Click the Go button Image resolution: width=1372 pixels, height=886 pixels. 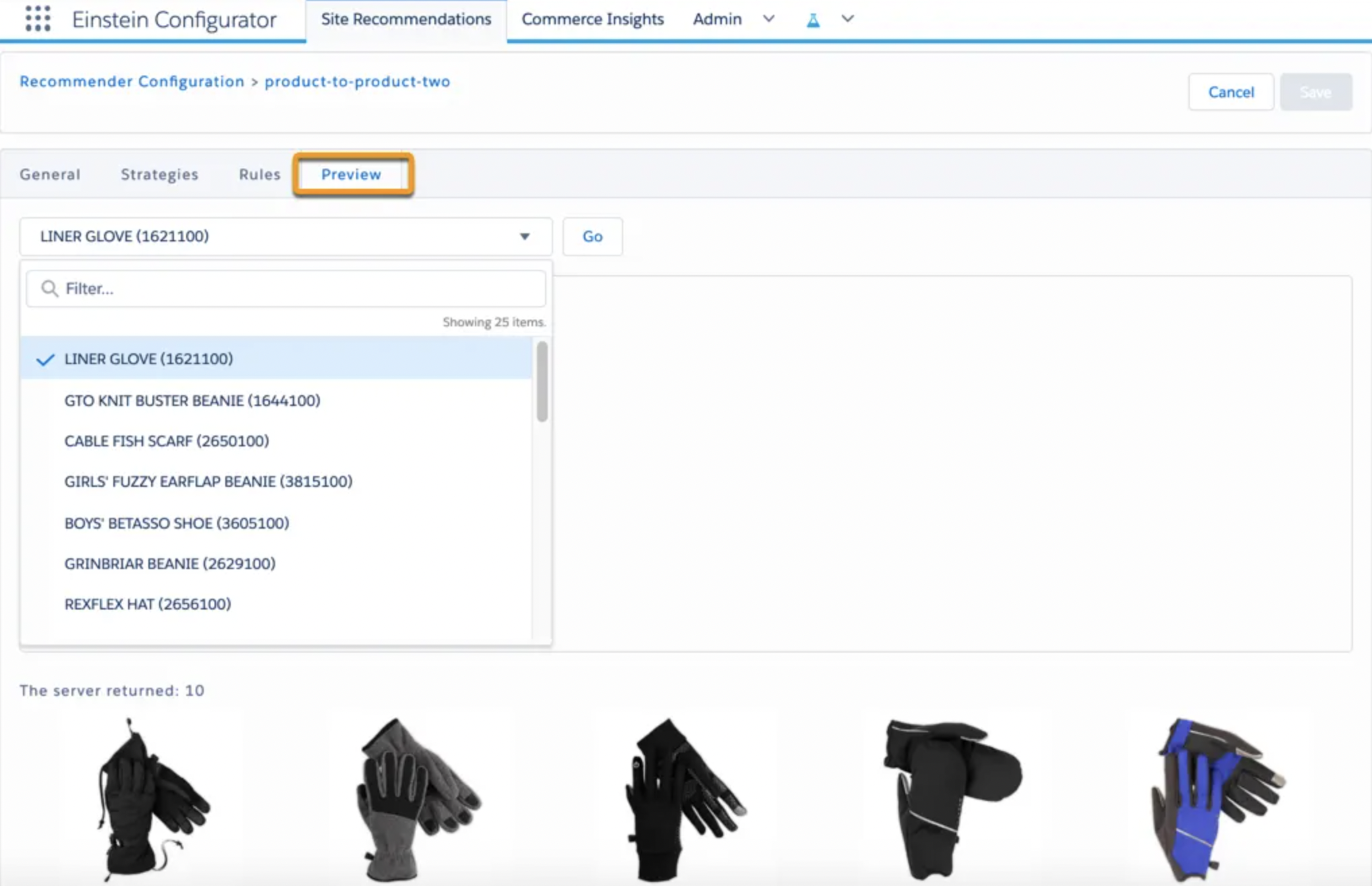(592, 237)
